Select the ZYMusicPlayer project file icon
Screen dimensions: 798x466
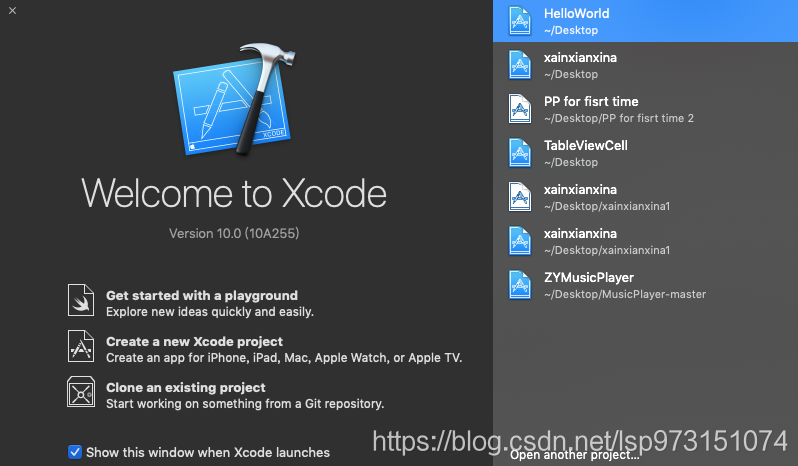pyautogui.click(x=520, y=285)
